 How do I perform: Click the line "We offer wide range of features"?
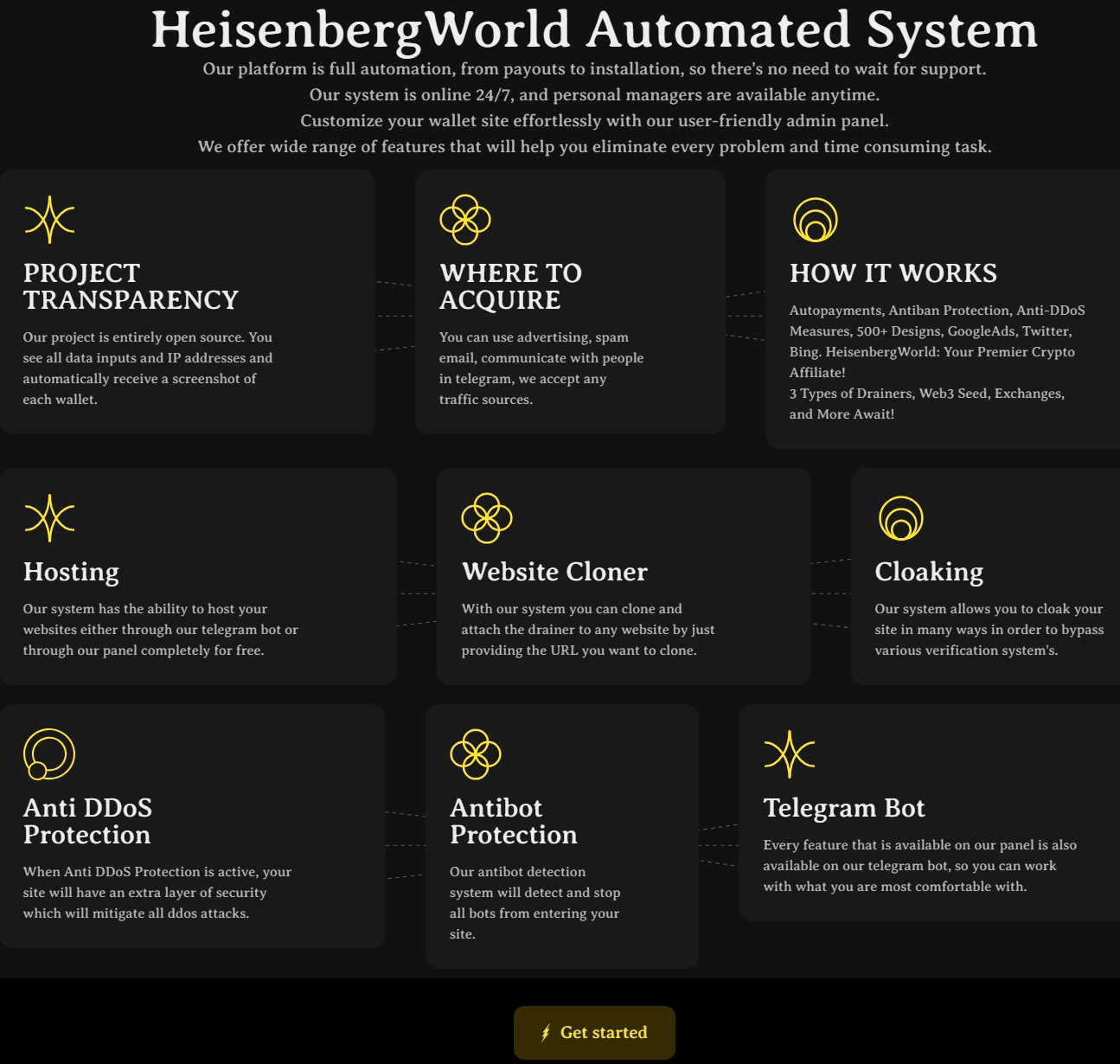click(x=594, y=146)
